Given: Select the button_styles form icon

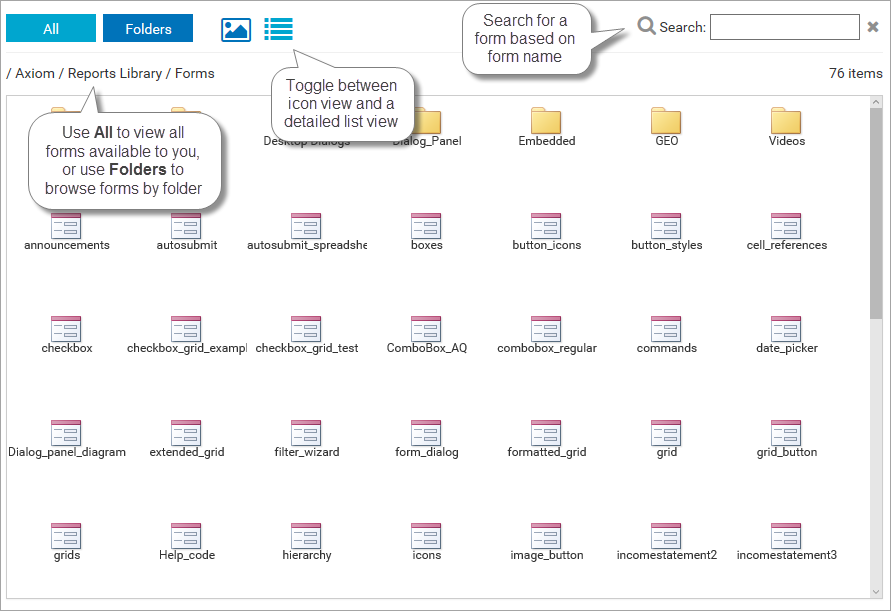Looking at the screenshot, I should click(x=666, y=227).
